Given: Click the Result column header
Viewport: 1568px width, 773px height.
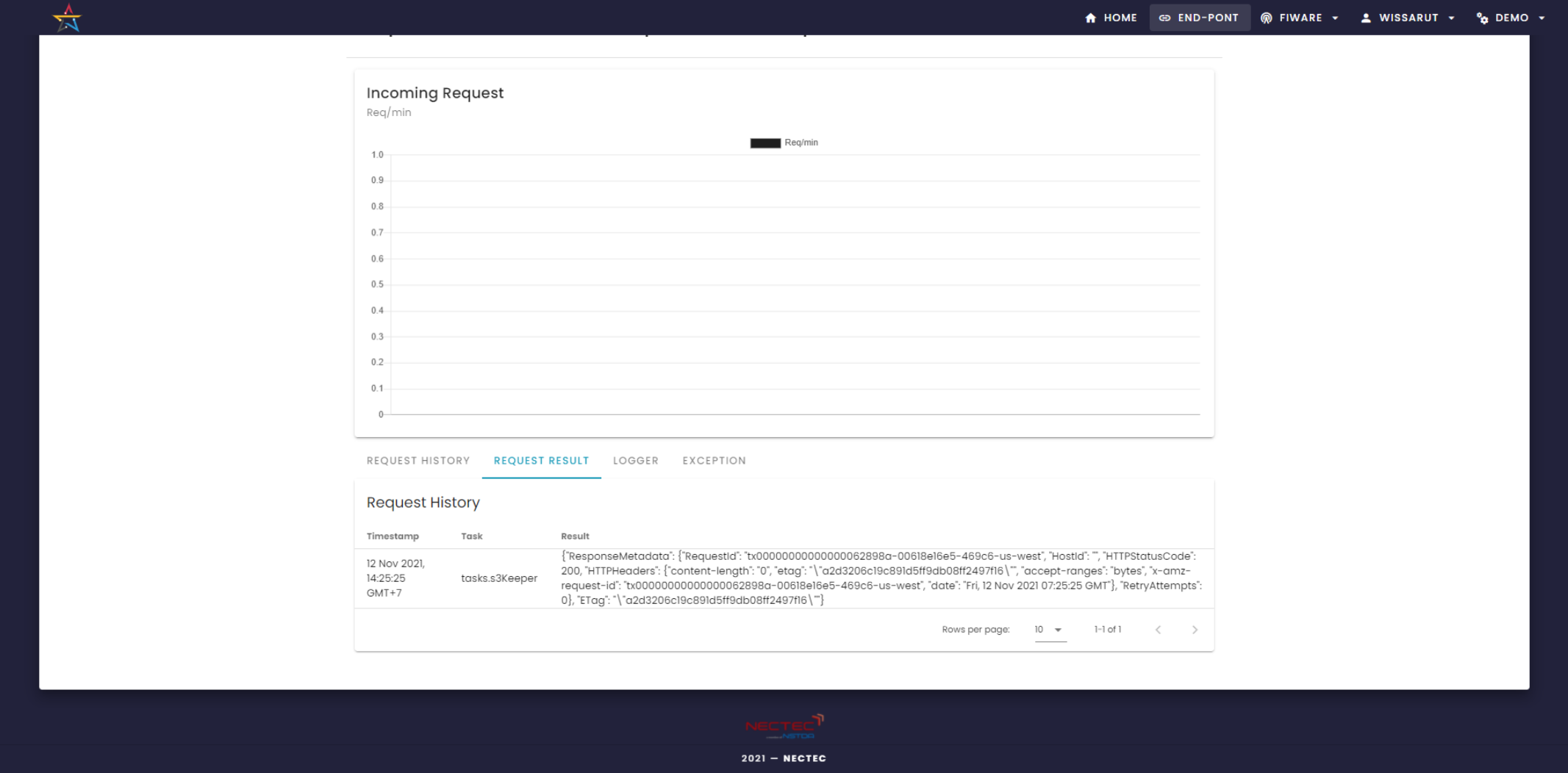Looking at the screenshot, I should [x=575, y=536].
